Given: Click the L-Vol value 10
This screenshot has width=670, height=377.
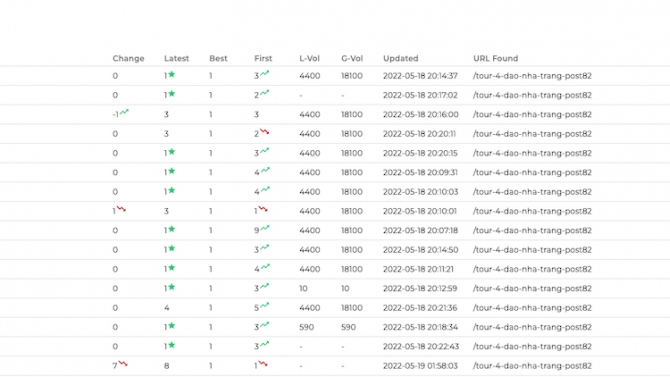Looking at the screenshot, I should (x=303, y=289).
